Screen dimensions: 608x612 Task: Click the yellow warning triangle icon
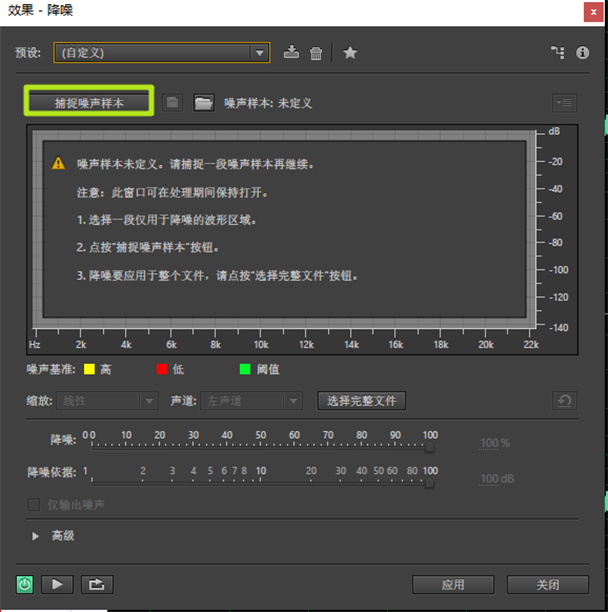coord(59,163)
